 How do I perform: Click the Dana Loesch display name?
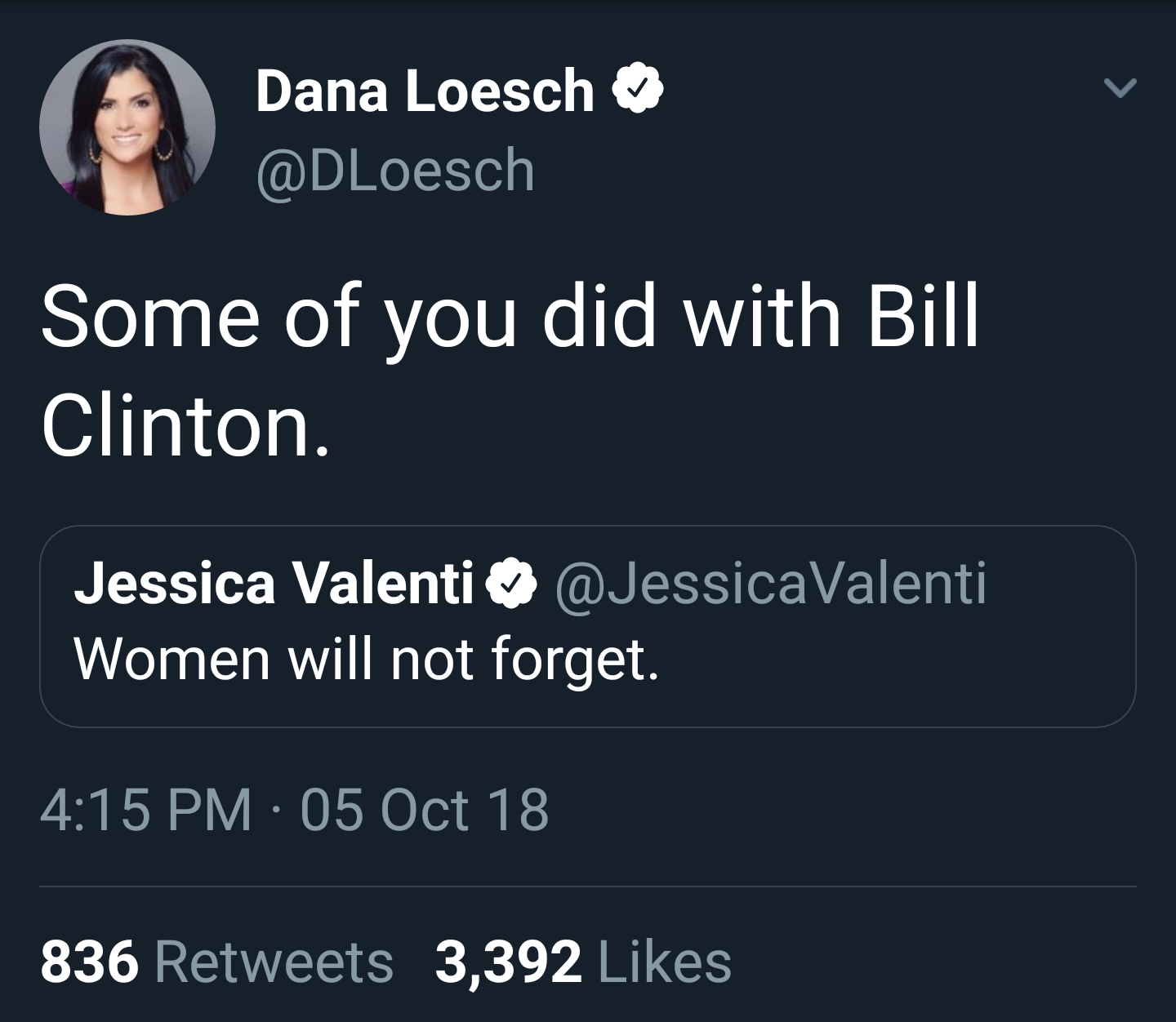[425, 91]
